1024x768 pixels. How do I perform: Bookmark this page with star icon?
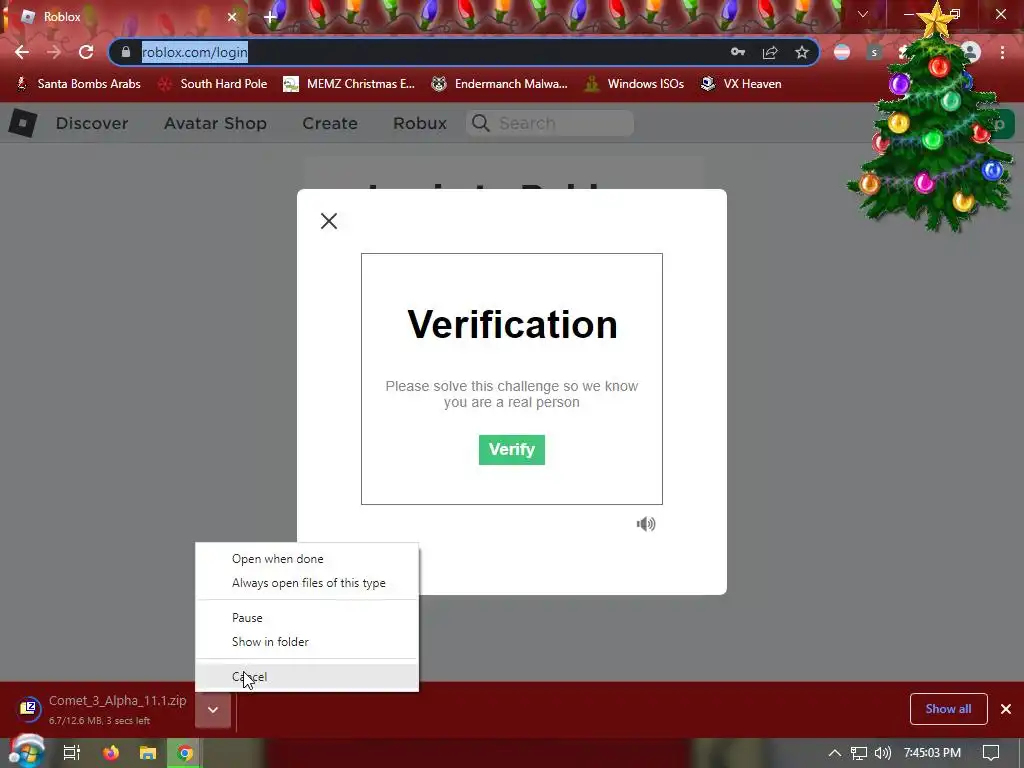(x=802, y=52)
